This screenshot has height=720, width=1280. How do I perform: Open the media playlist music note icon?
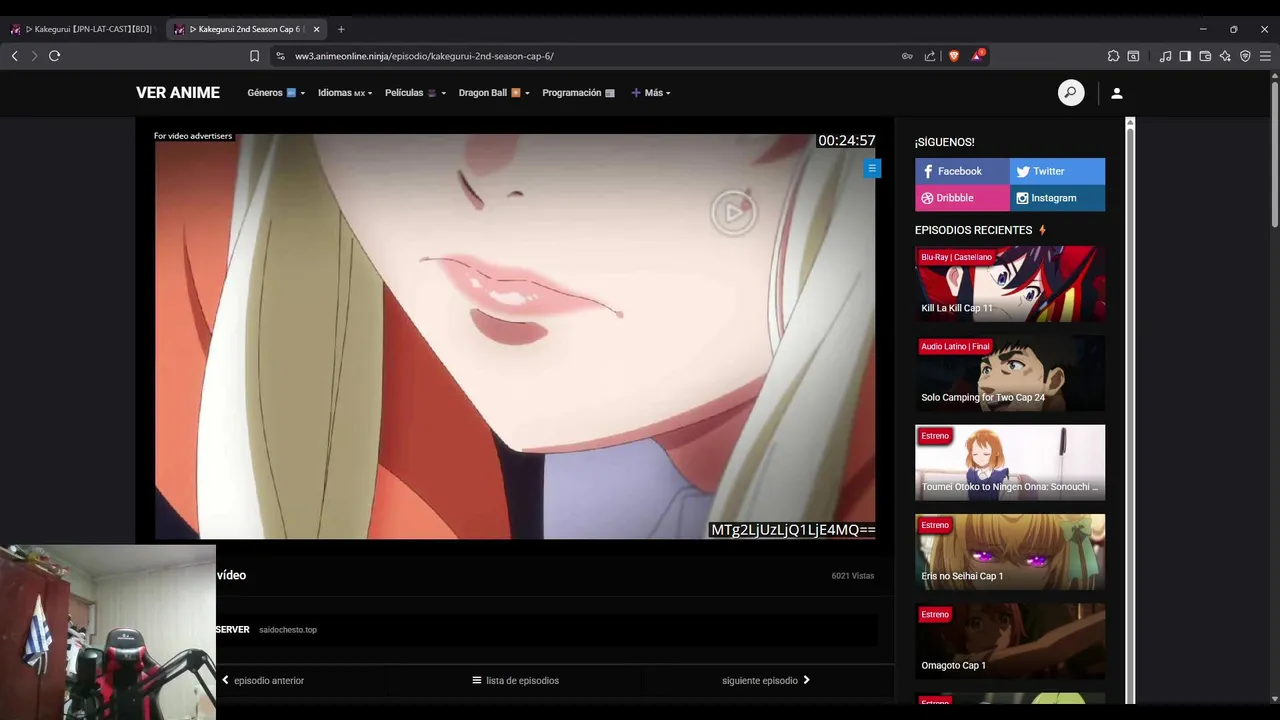coord(1165,56)
